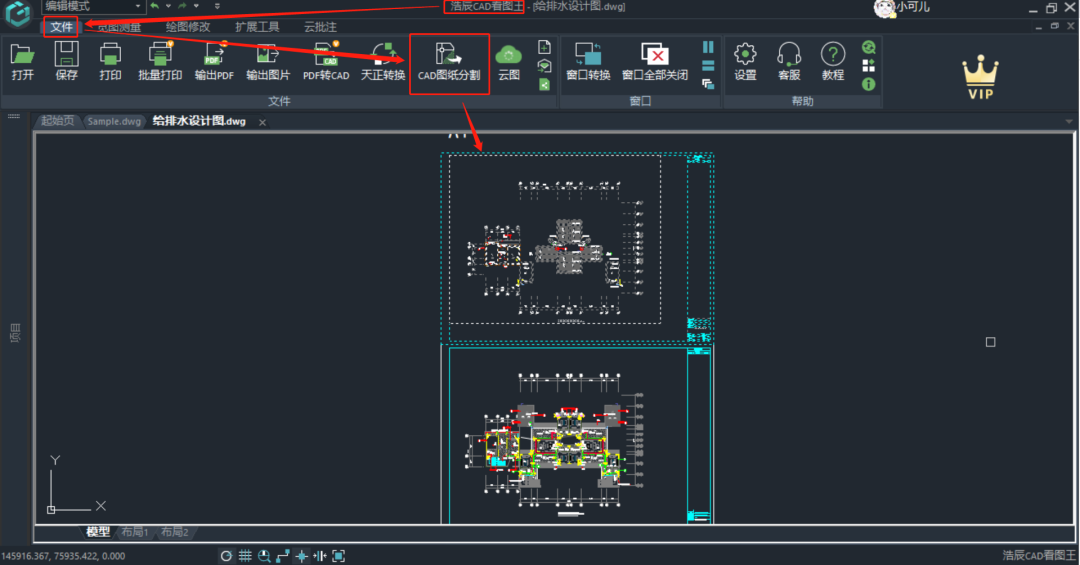The width and height of the screenshot is (1080, 565).
Task: Start PDF转CAD conversion
Action: coord(326,61)
